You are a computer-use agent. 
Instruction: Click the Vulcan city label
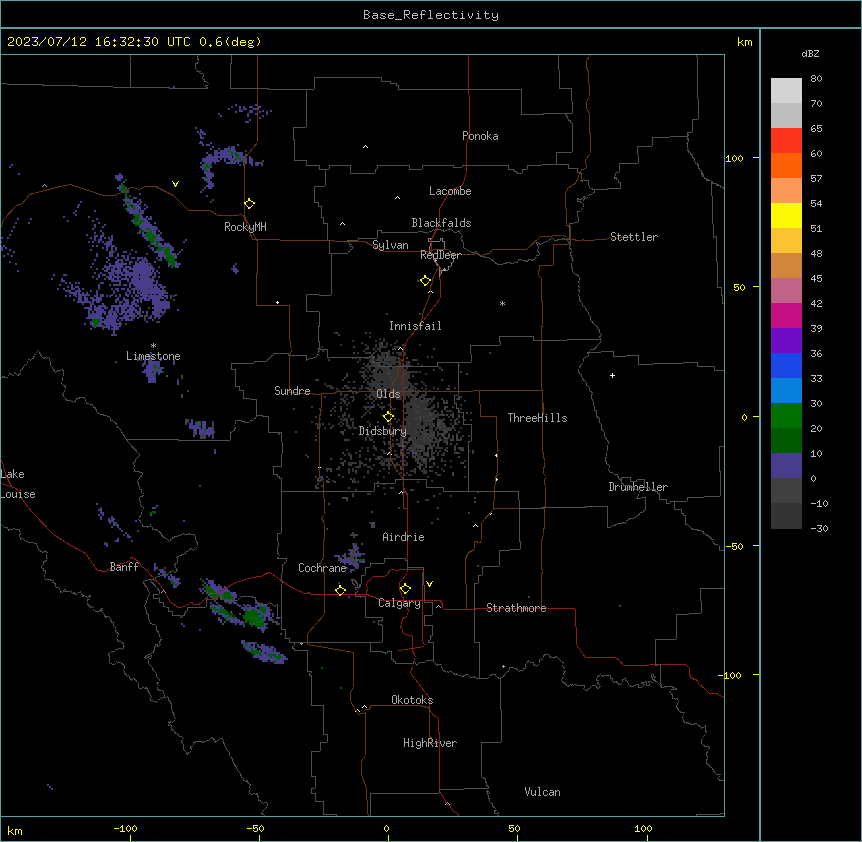click(x=543, y=792)
